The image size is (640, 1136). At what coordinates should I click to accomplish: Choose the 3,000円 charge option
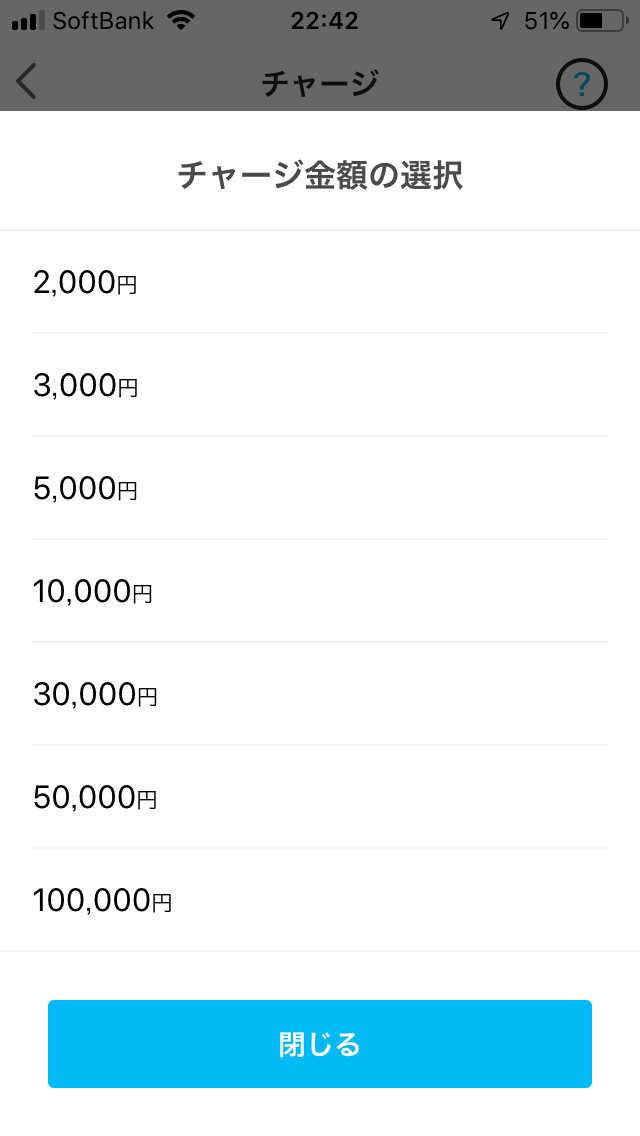click(320, 386)
